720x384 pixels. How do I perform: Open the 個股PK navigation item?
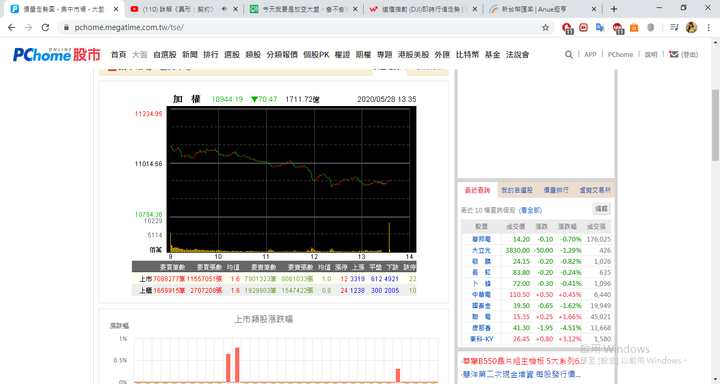coord(316,55)
